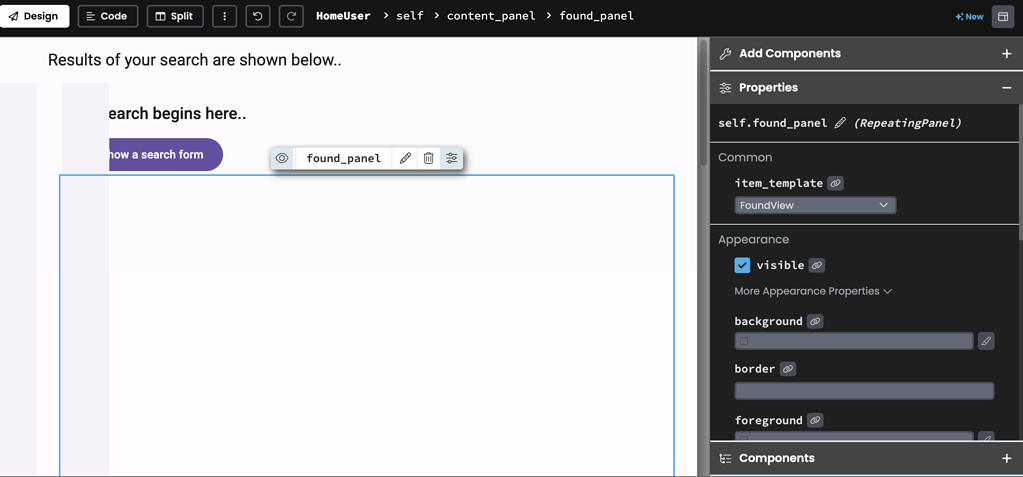
Task: Click the undo arrow icon
Action: coord(258,16)
